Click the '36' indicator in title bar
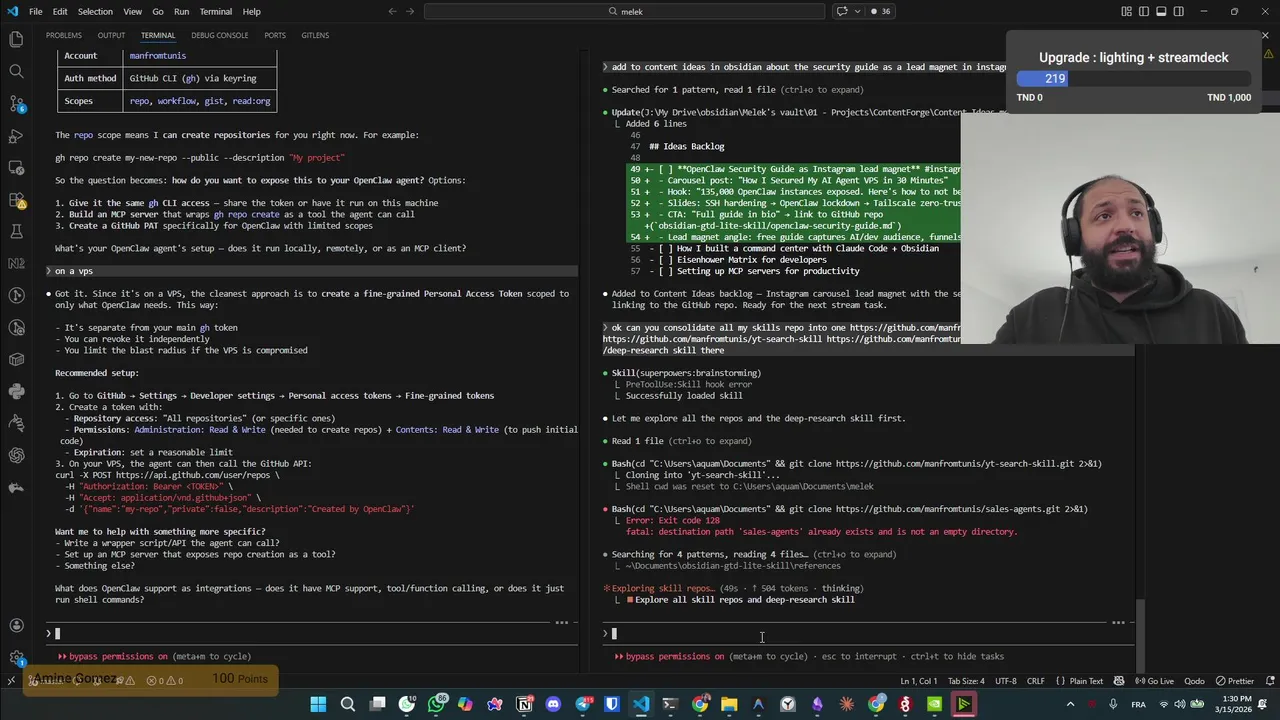 tap(880, 11)
